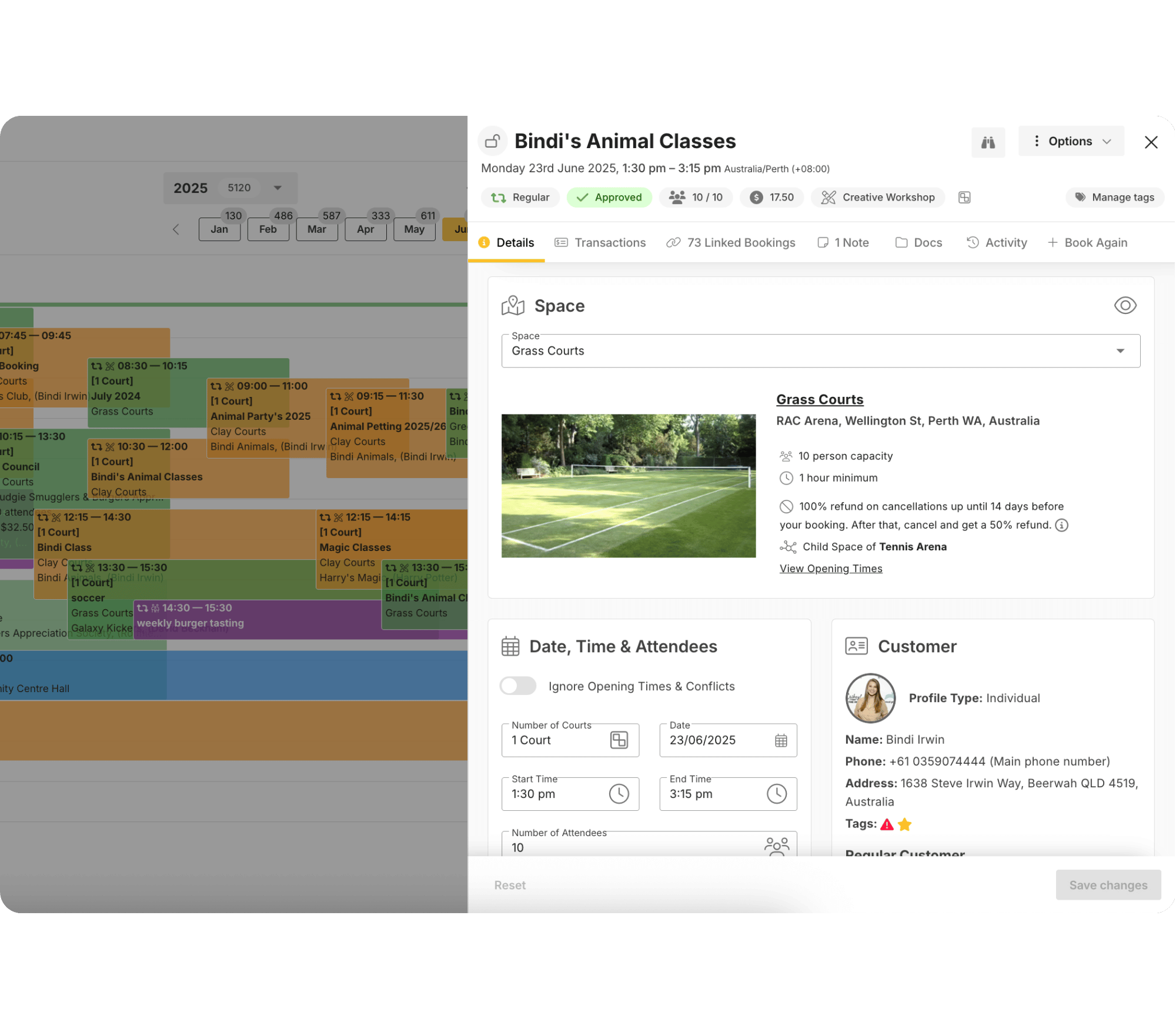Image resolution: width=1176 pixels, height=1029 pixels.
Task: Expand the Space dropdown showing Grass Courts
Action: 820,351
